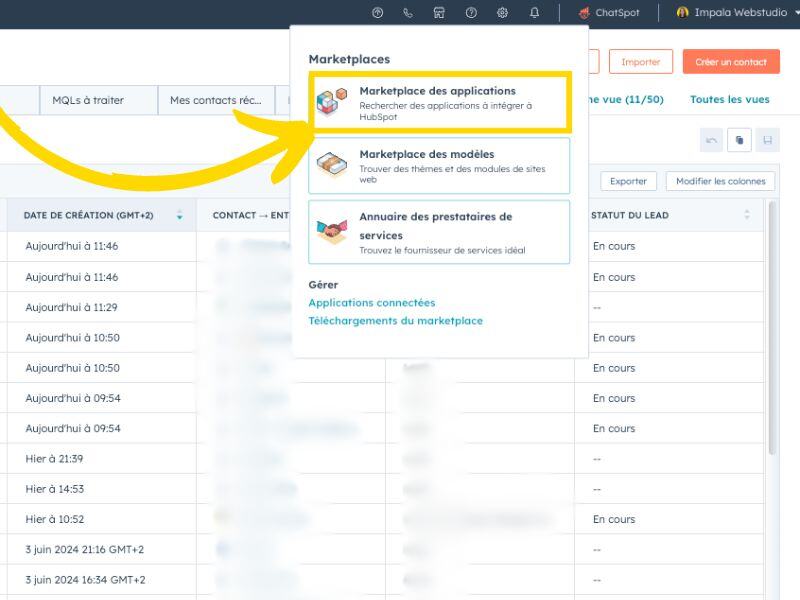Click the Modifier les colonnes button
This screenshot has height=600, width=800.
(x=720, y=181)
